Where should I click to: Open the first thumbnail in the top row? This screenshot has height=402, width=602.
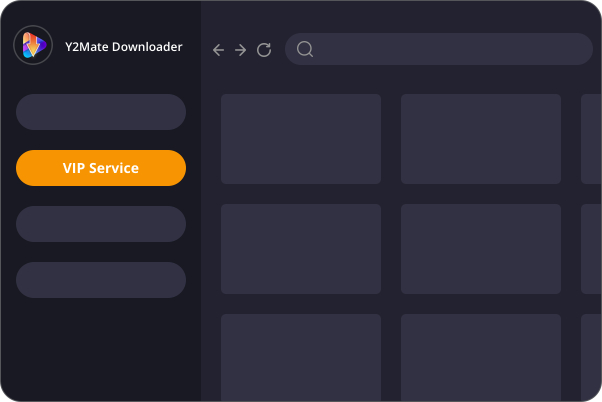point(301,139)
